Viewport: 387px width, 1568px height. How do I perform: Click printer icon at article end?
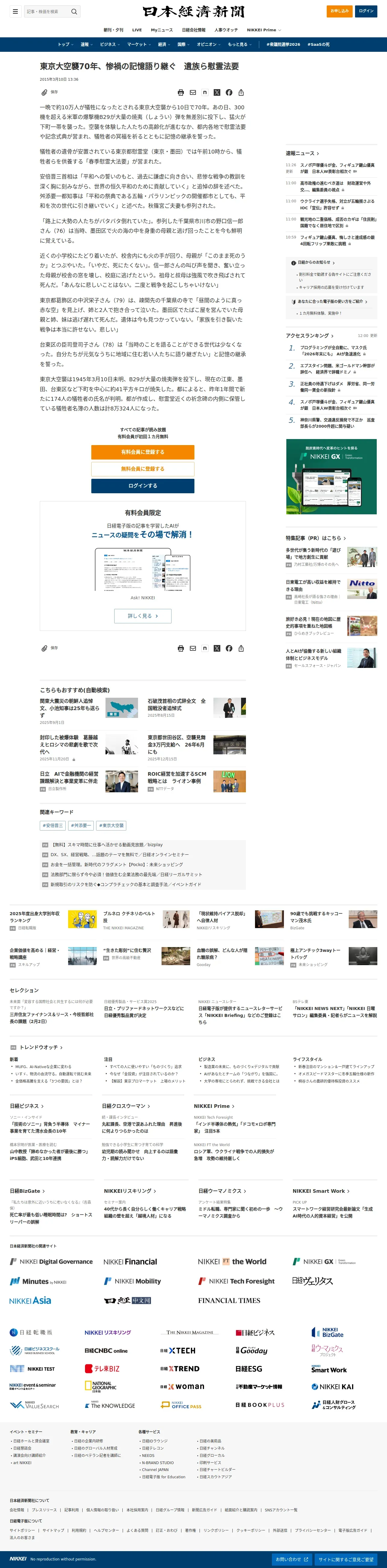181,648
